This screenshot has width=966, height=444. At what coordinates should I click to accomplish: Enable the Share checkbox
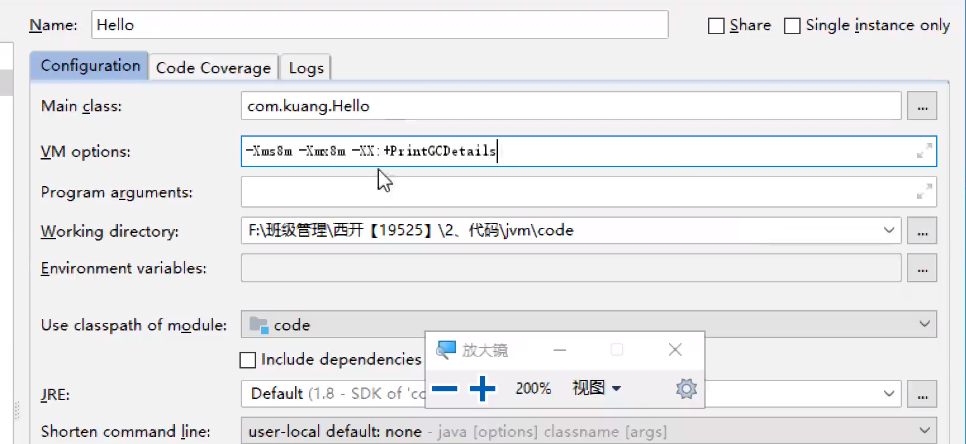716,26
